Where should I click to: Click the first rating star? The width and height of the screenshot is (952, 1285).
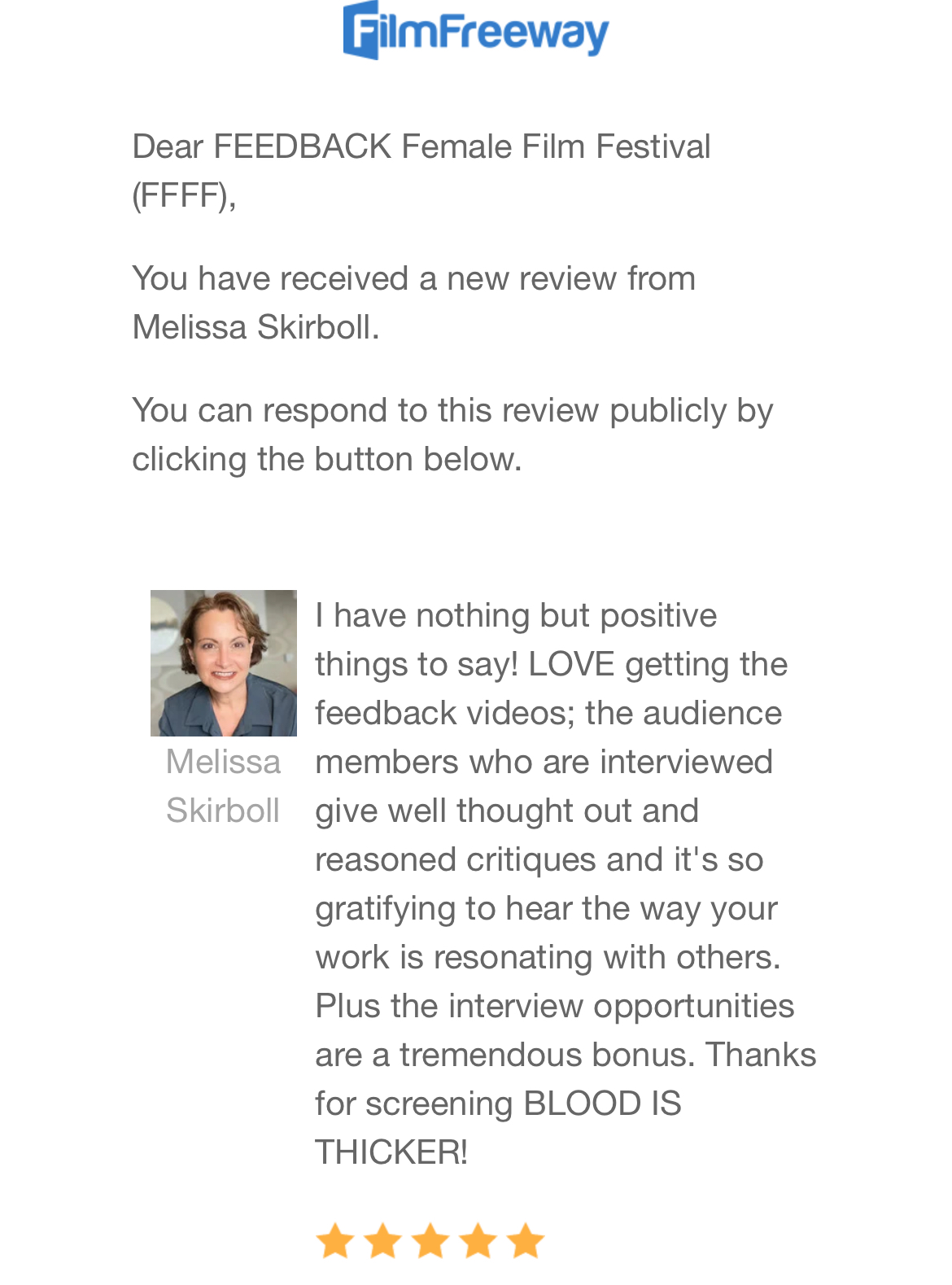pos(334,1242)
